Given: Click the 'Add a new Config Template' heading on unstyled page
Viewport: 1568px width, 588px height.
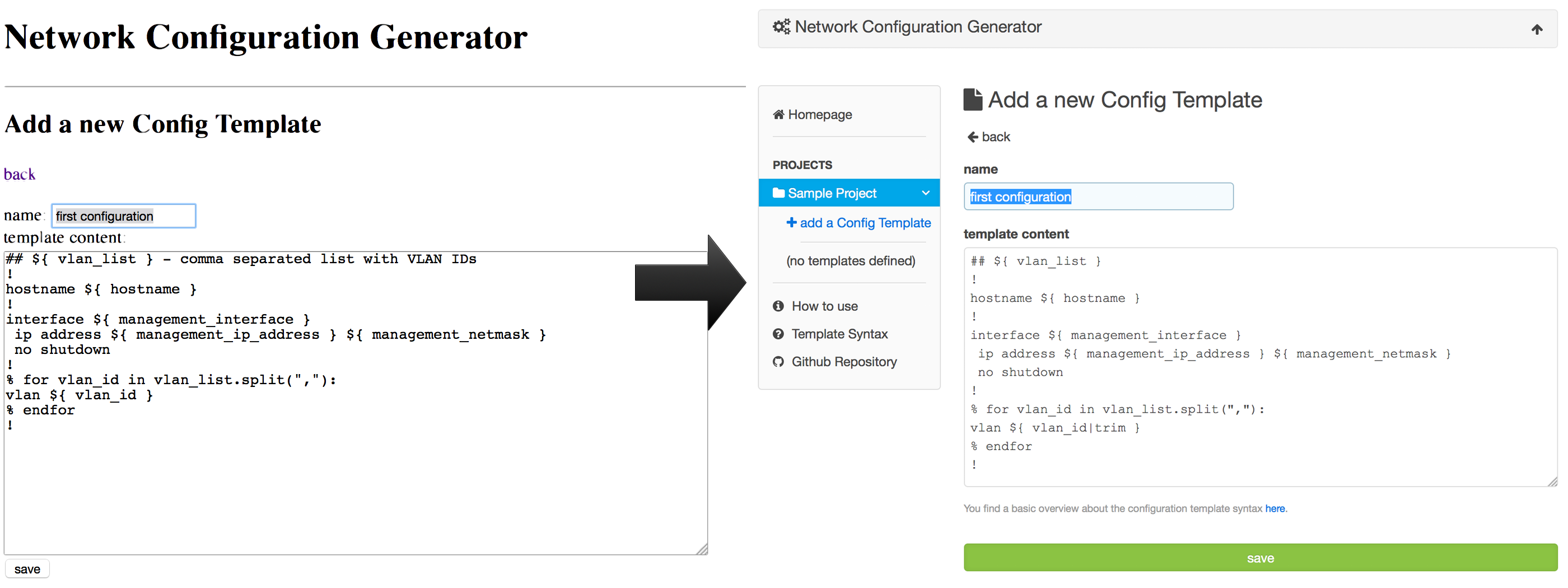Looking at the screenshot, I should pos(162,124).
